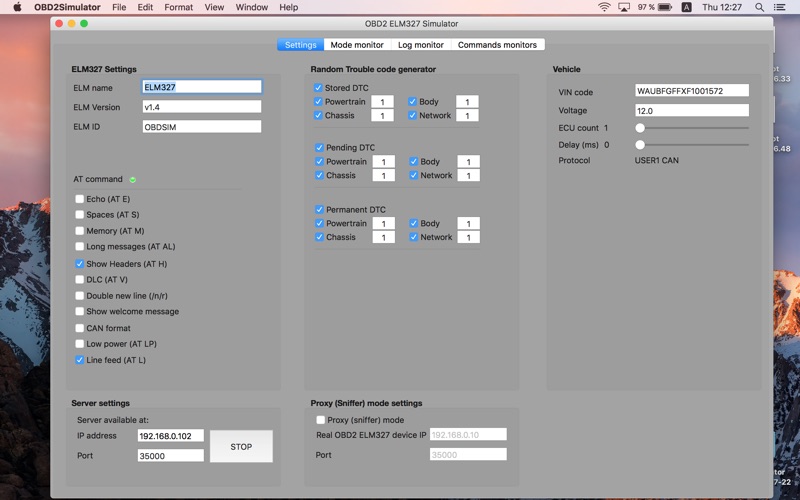Enable Long messages (AT AL) checkbox
The width and height of the screenshot is (800, 500).
(80, 246)
